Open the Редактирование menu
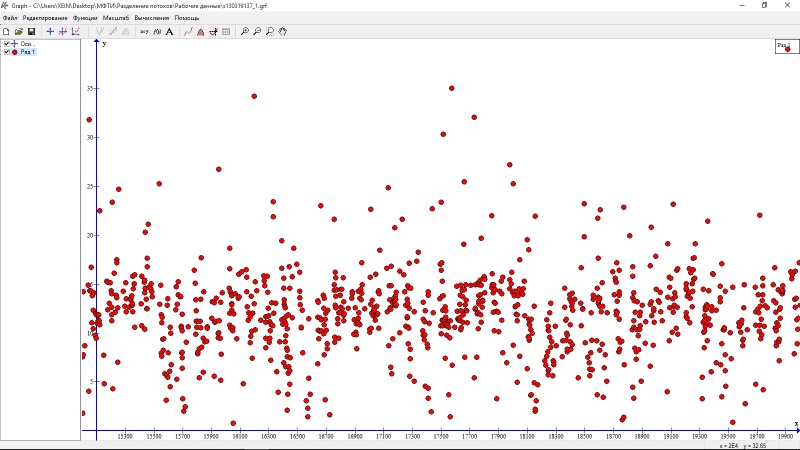The image size is (800, 450). coord(45,18)
